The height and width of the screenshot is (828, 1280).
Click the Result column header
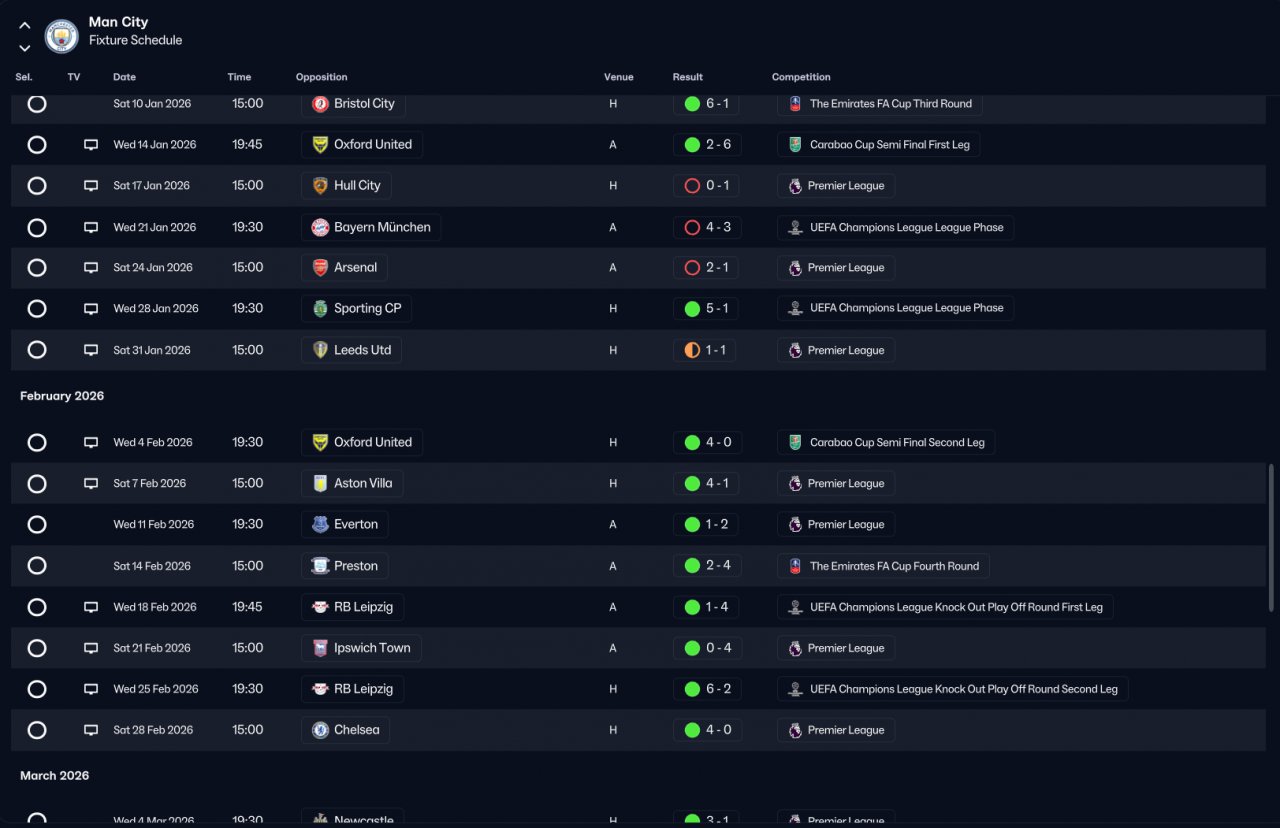click(x=688, y=77)
